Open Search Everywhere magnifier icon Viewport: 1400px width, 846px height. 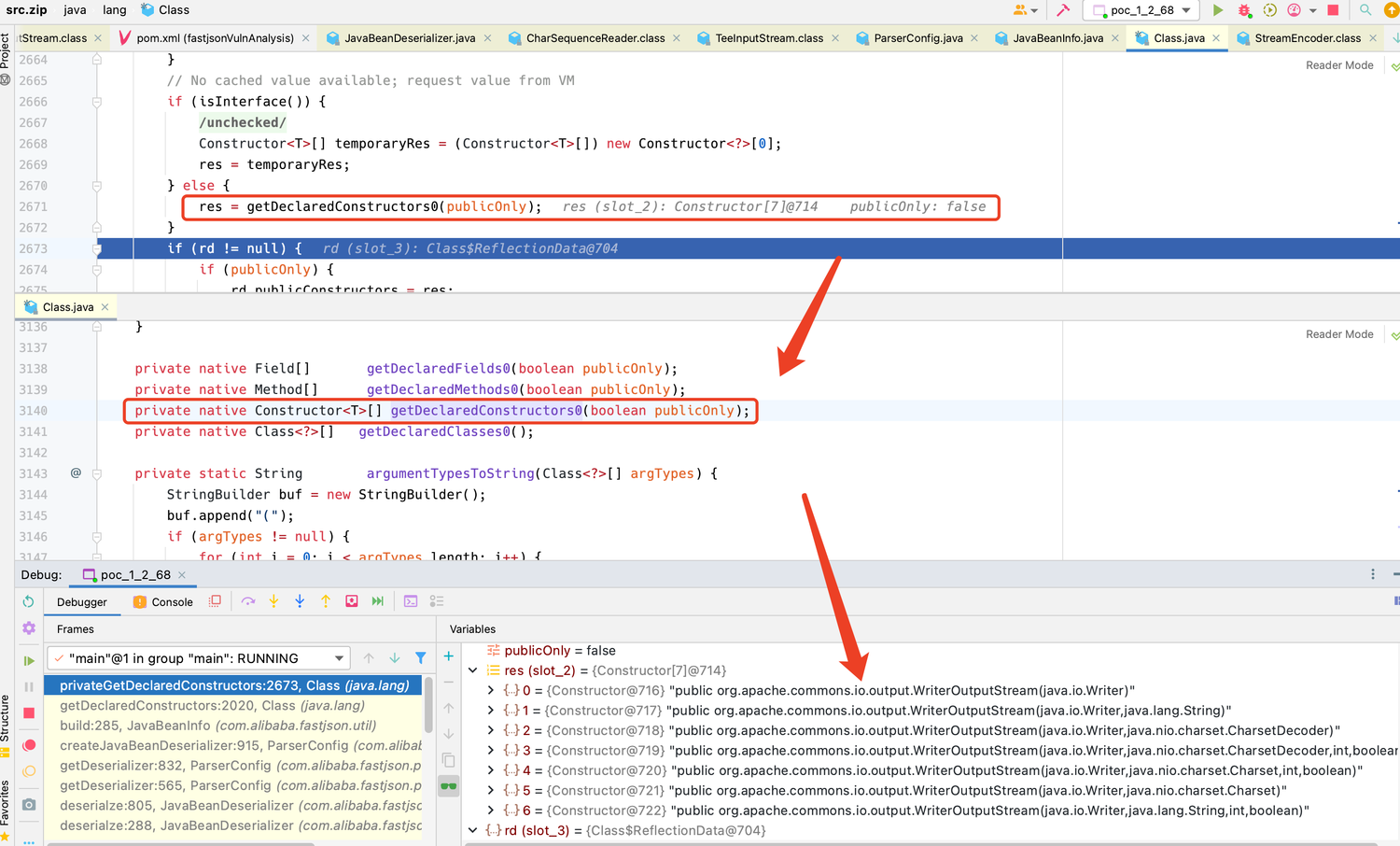coord(1365,10)
